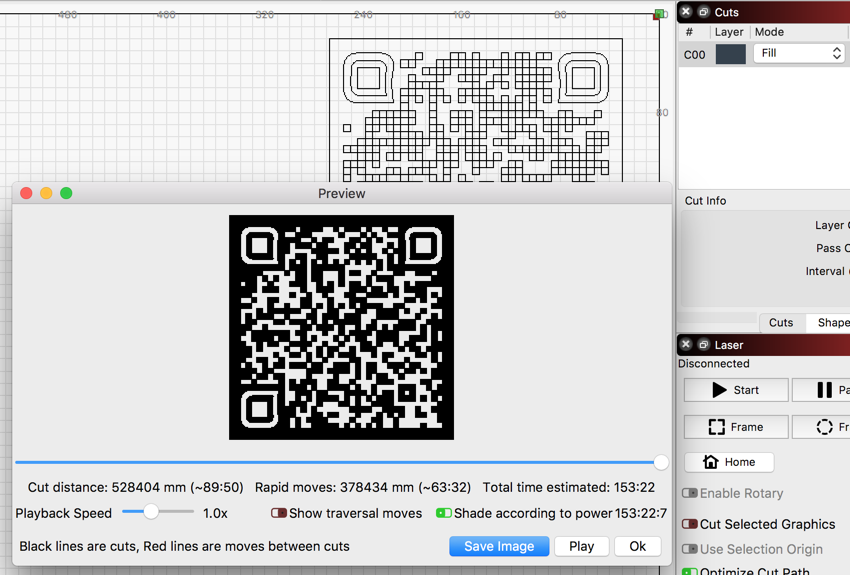Click the circular rubber-band frame button
The image size is (850, 575).
point(821,427)
